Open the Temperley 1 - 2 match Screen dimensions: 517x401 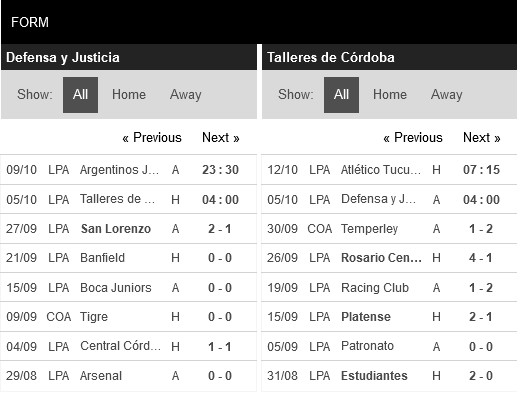pos(389,229)
